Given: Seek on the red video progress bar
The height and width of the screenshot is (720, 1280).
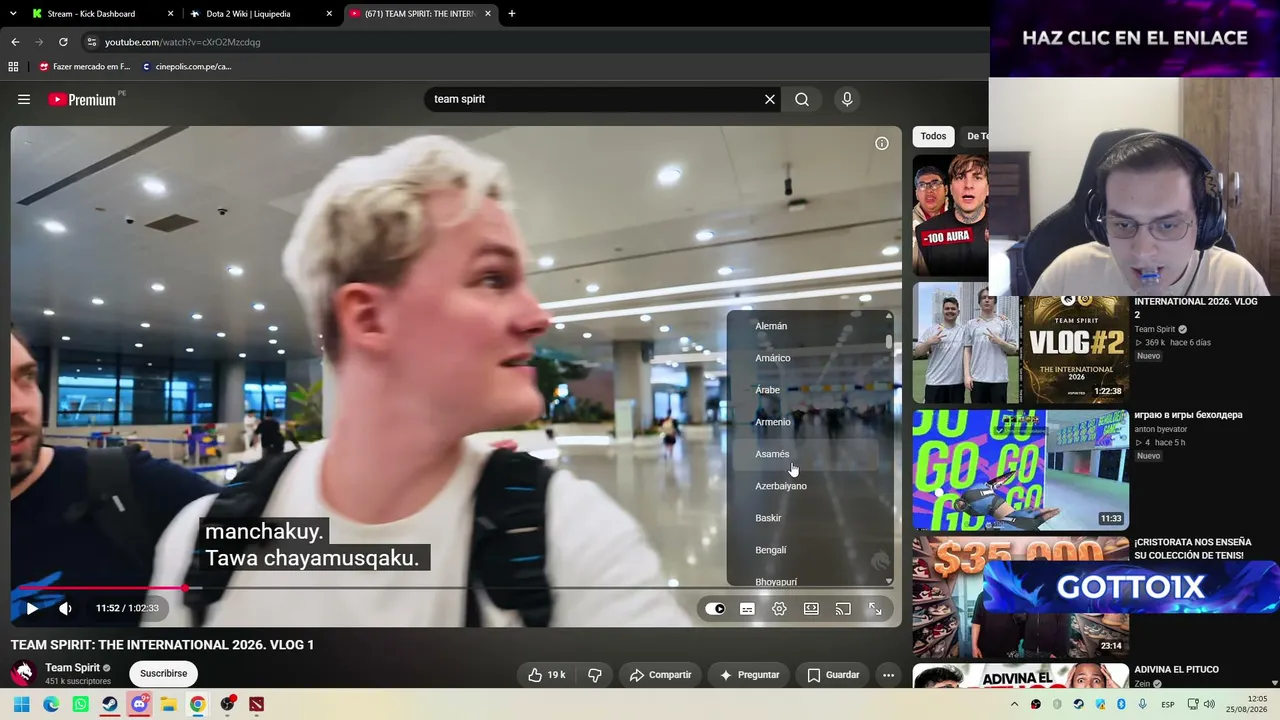Looking at the screenshot, I should point(456,588).
